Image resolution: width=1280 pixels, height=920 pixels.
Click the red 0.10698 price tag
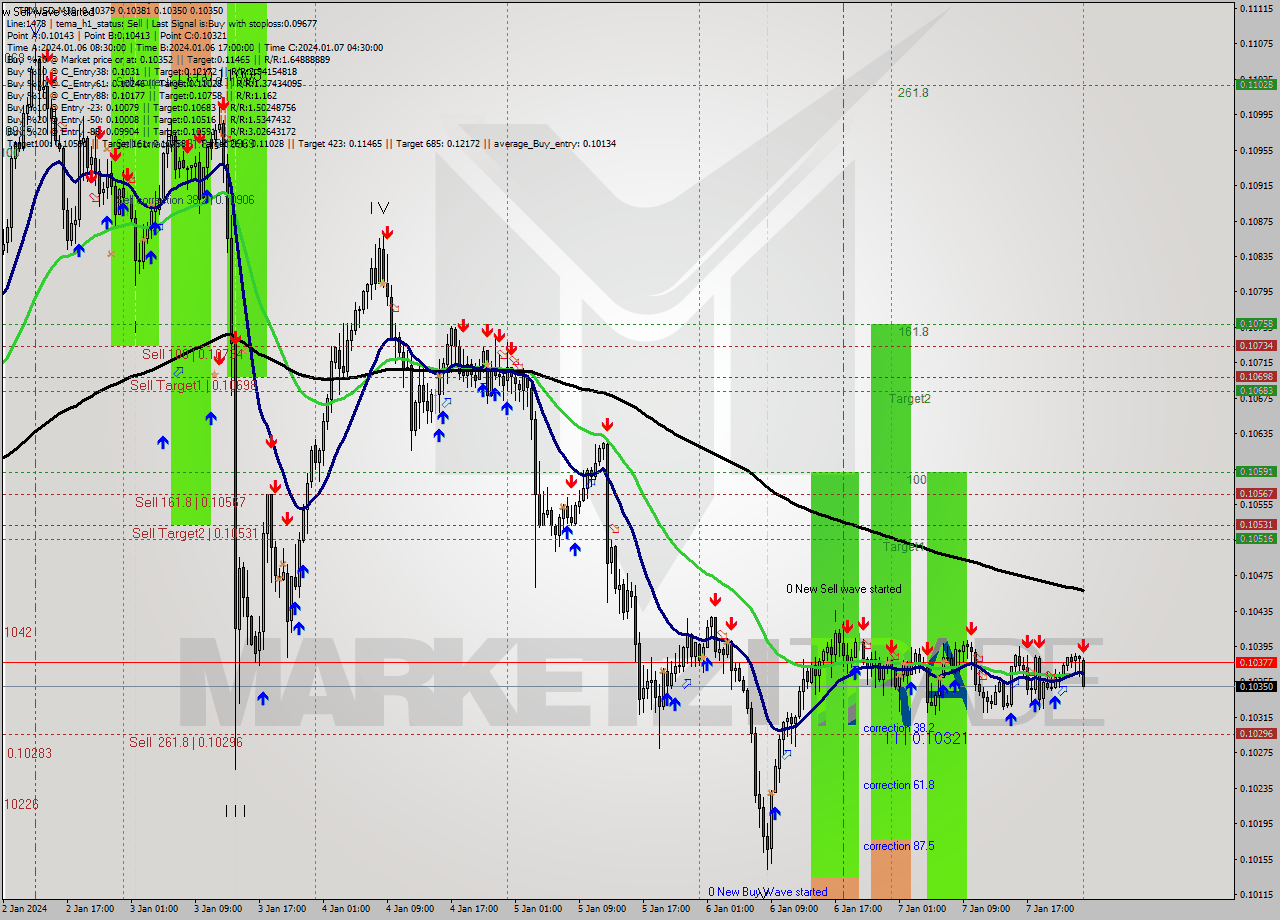pyautogui.click(x=1256, y=377)
